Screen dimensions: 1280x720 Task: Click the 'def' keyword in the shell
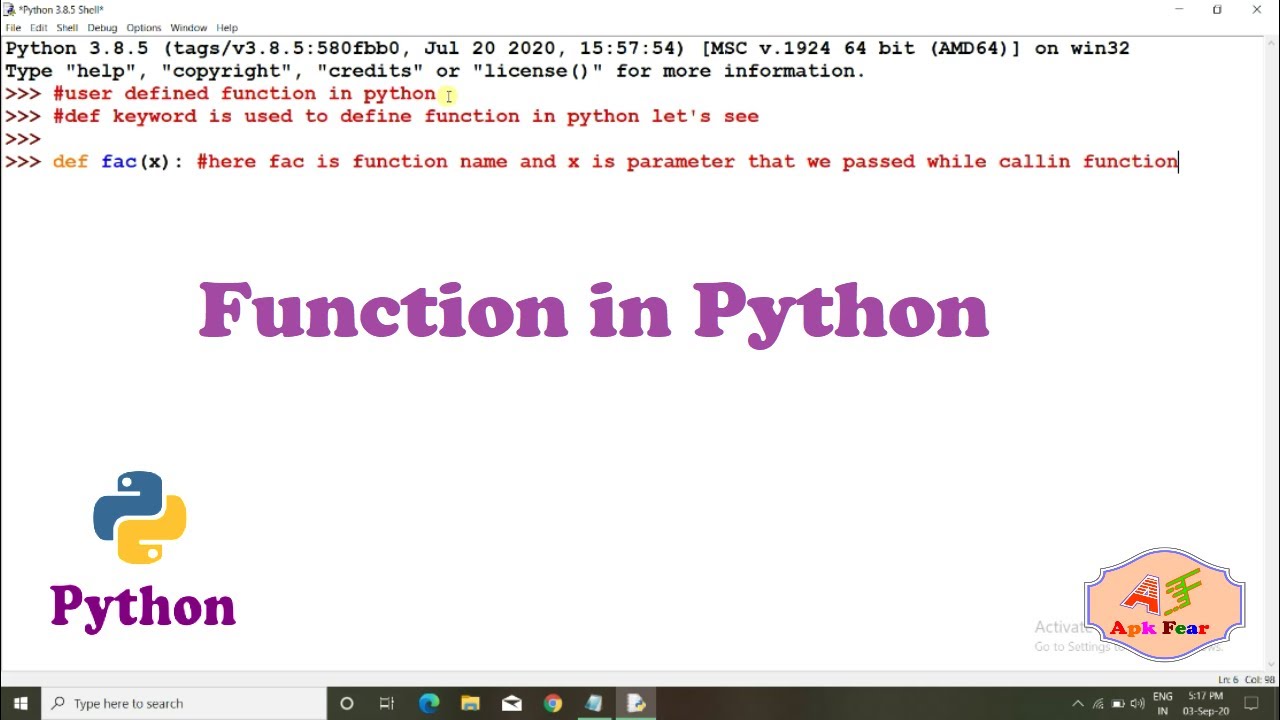pos(70,161)
